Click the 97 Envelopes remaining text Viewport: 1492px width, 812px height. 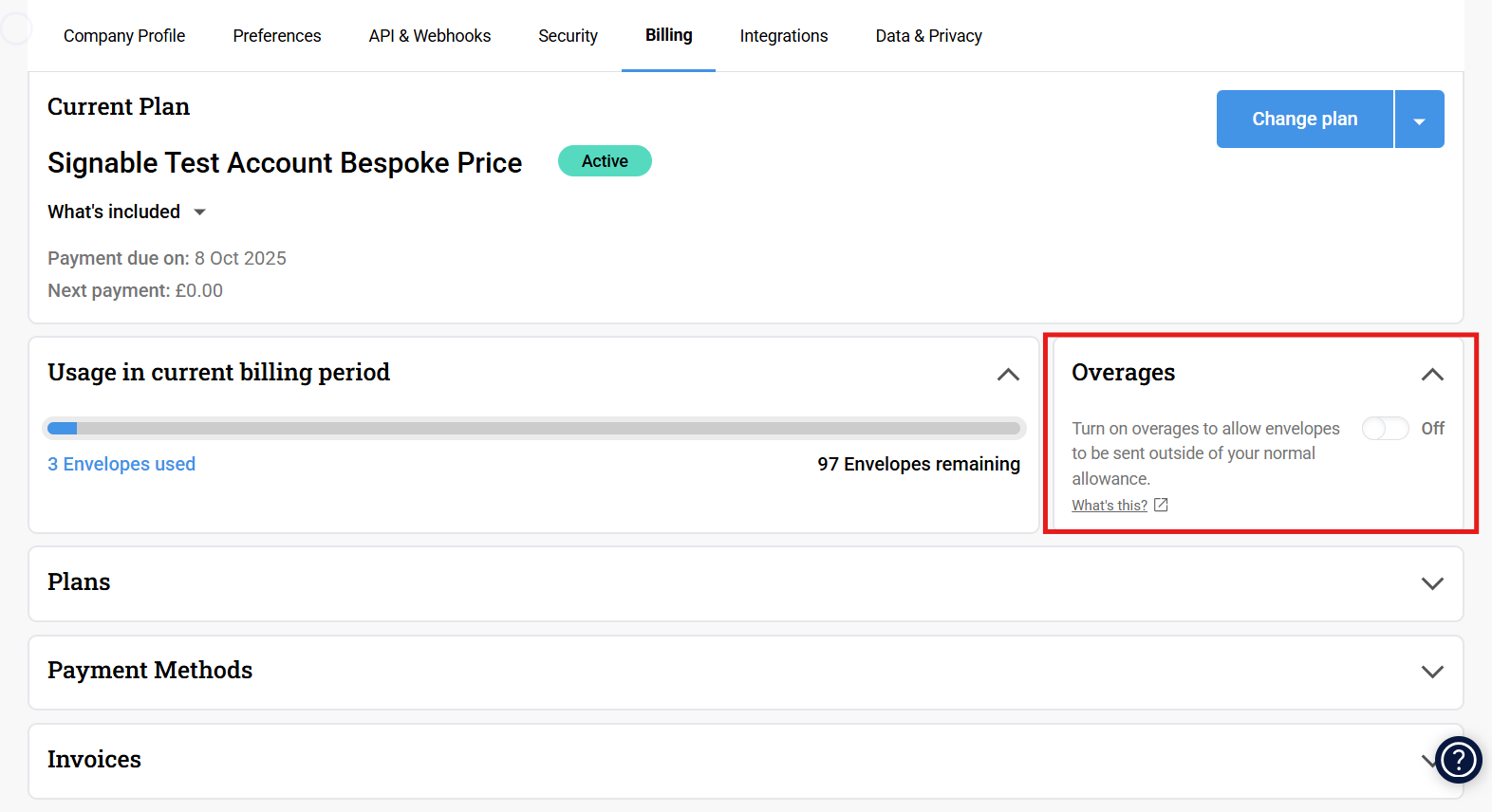[x=919, y=464]
